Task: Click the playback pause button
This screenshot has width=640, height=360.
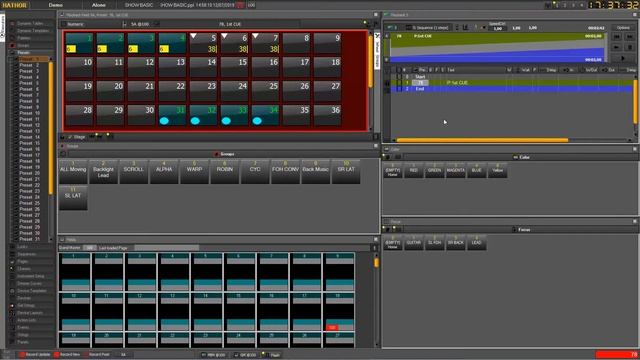Action: (629, 47)
